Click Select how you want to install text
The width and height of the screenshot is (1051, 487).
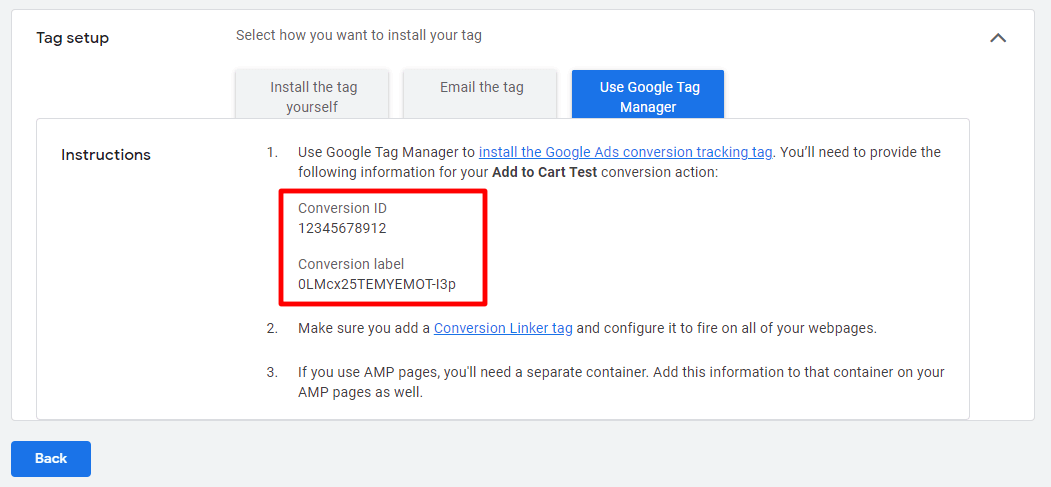(359, 35)
